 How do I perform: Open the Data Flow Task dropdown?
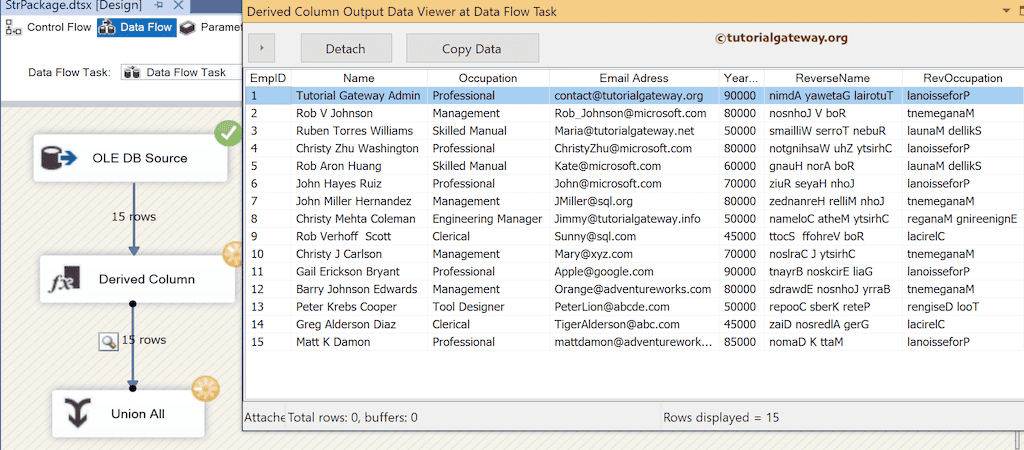point(180,72)
